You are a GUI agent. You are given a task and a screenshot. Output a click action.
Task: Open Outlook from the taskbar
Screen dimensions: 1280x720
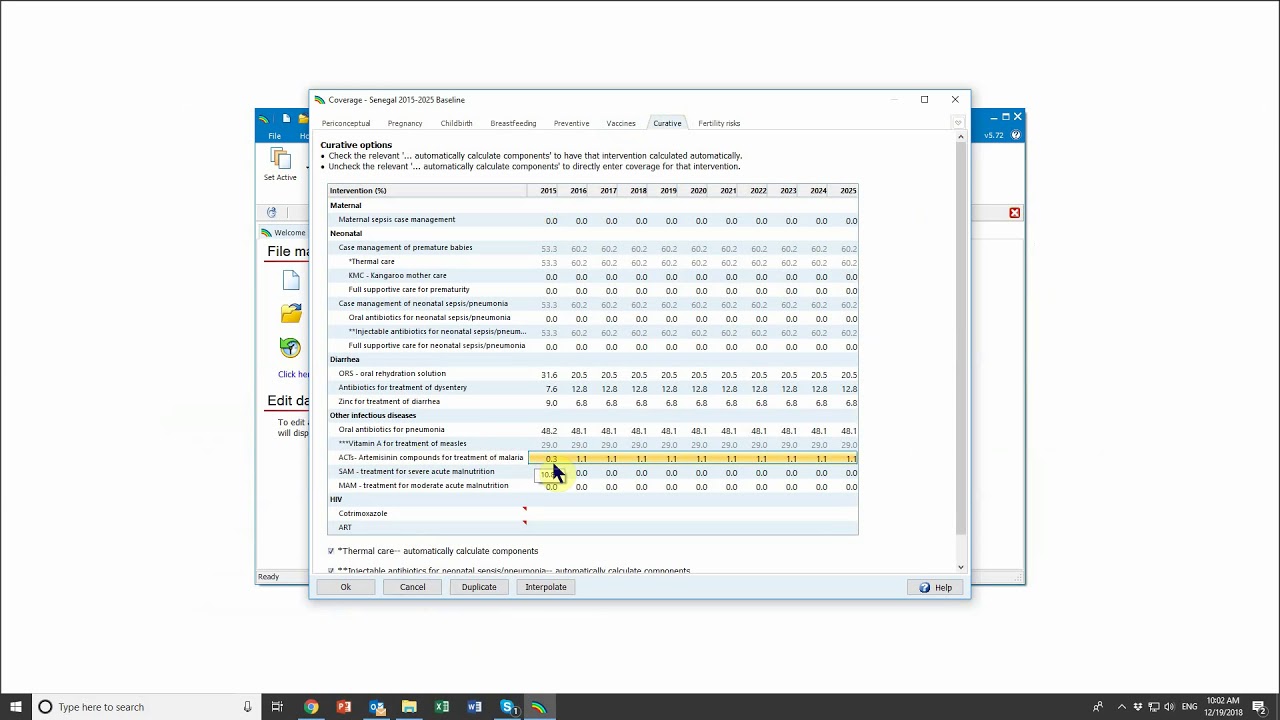click(x=377, y=707)
